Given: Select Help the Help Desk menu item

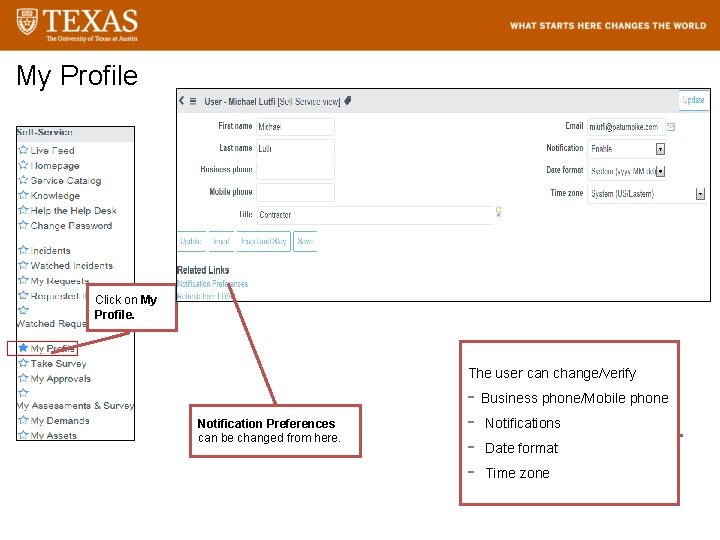Looking at the screenshot, I should coord(73,211).
